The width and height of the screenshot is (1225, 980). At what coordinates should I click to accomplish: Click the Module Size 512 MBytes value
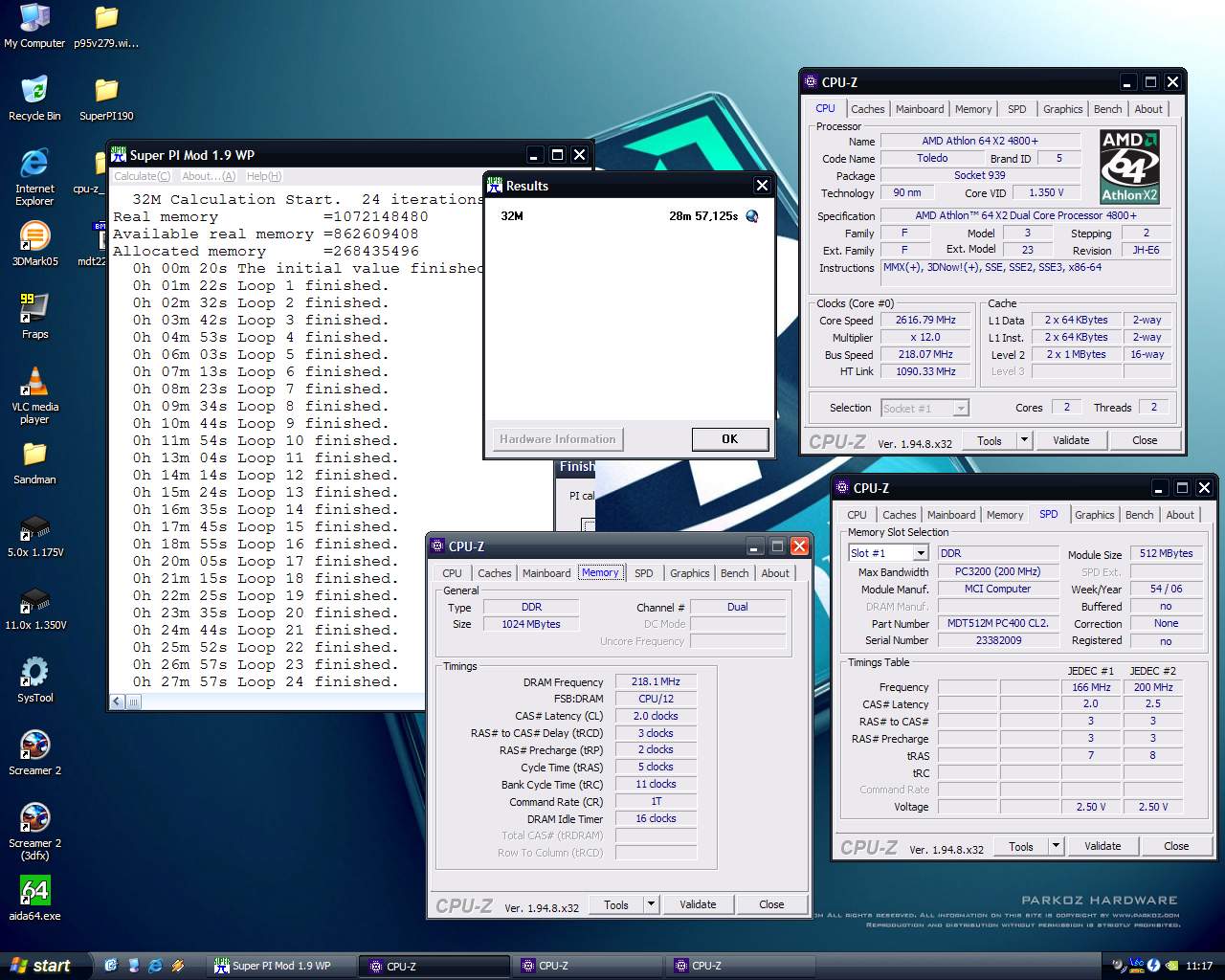coord(1167,553)
